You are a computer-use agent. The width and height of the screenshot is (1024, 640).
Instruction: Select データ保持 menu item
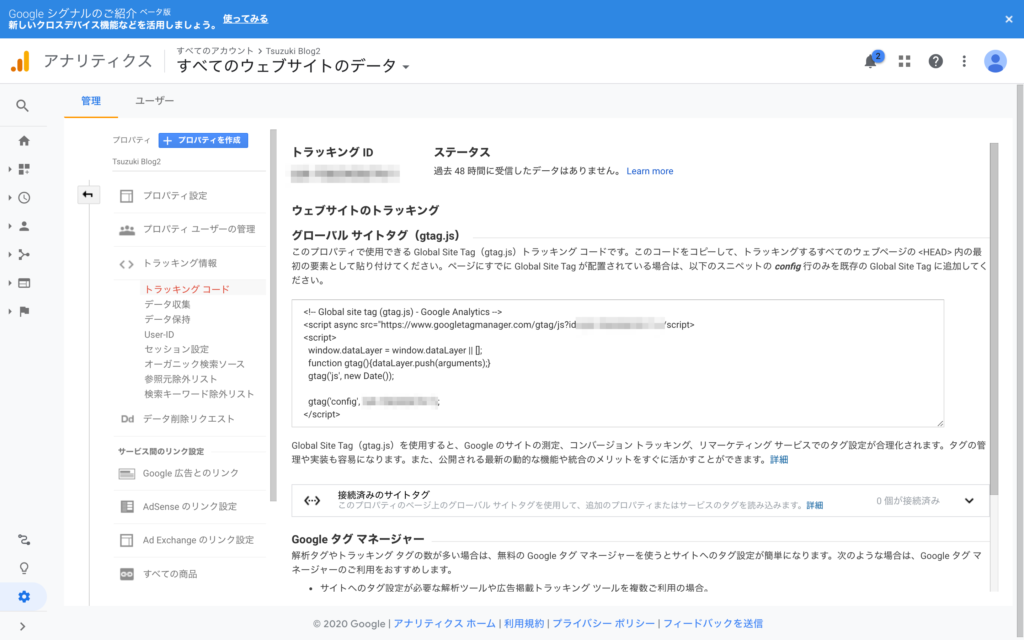[167, 319]
